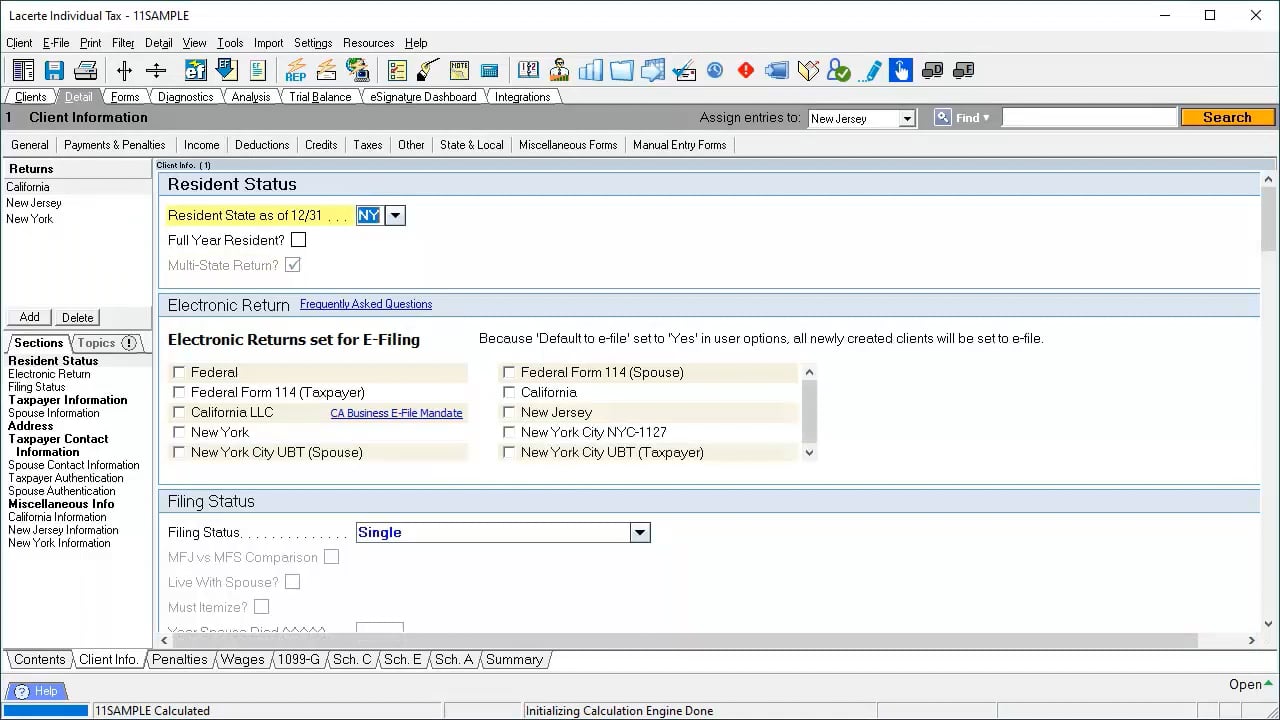The width and height of the screenshot is (1280, 720).
Task: Click the user with green checkmark icon
Action: pyautogui.click(x=838, y=70)
